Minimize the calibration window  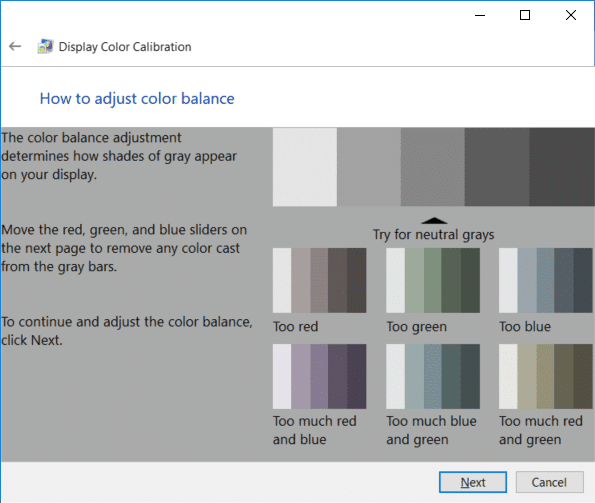click(480, 15)
